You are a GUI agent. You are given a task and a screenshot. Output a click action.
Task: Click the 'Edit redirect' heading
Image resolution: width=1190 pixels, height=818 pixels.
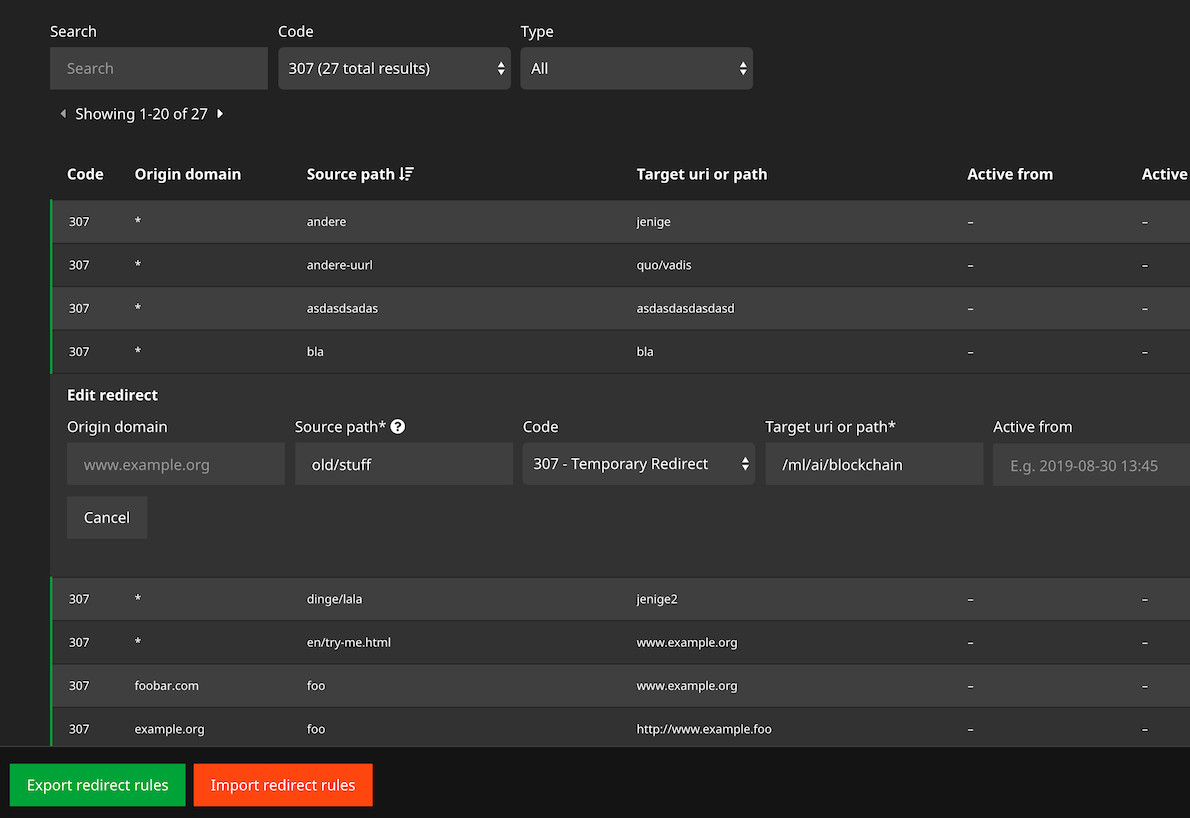[112, 395]
